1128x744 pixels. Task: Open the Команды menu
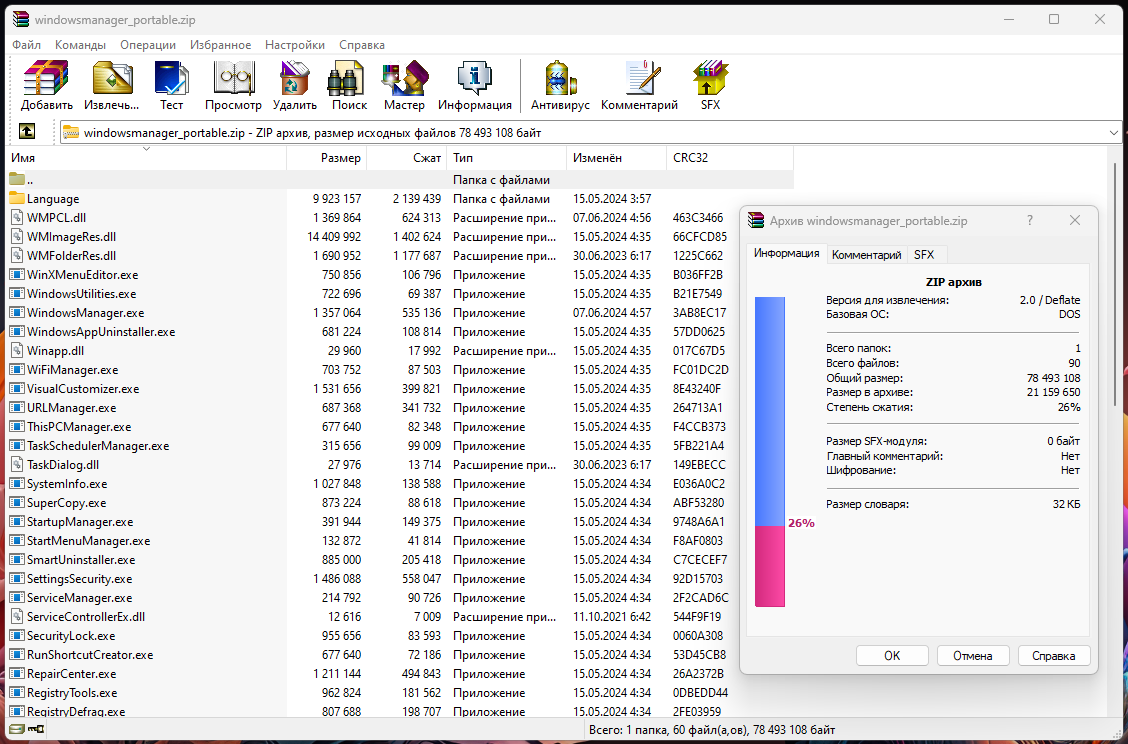80,45
